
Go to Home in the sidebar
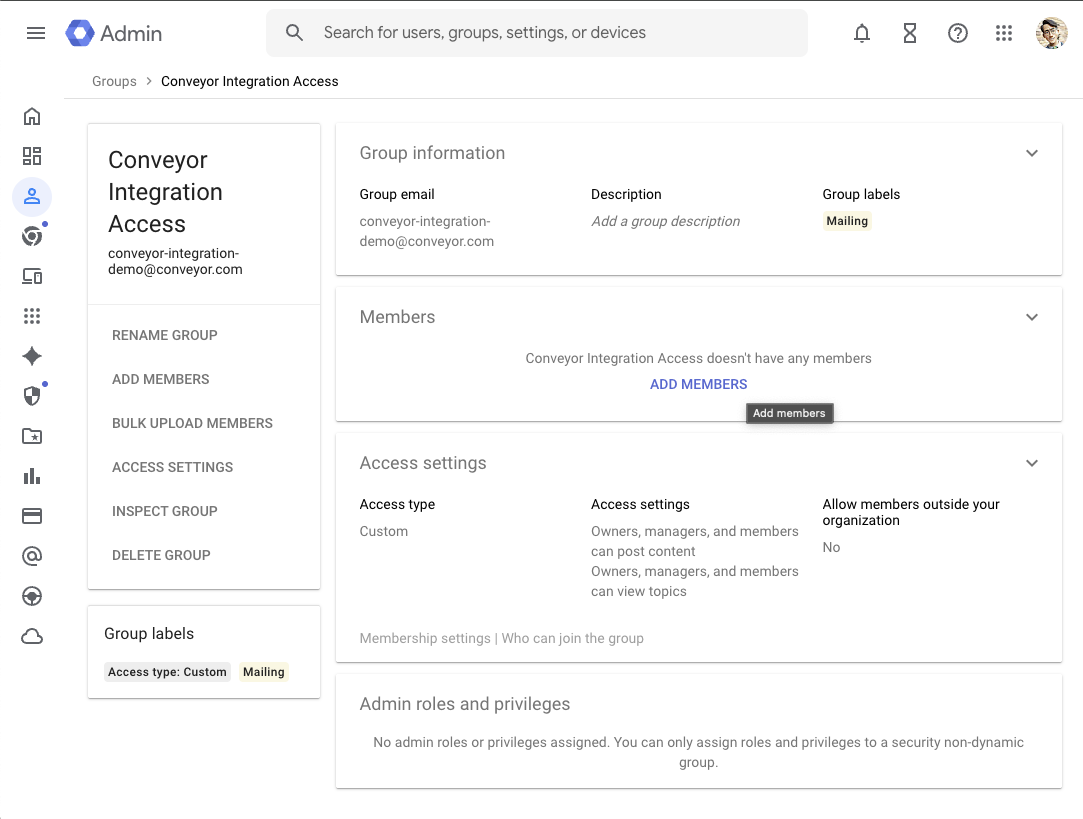32,116
